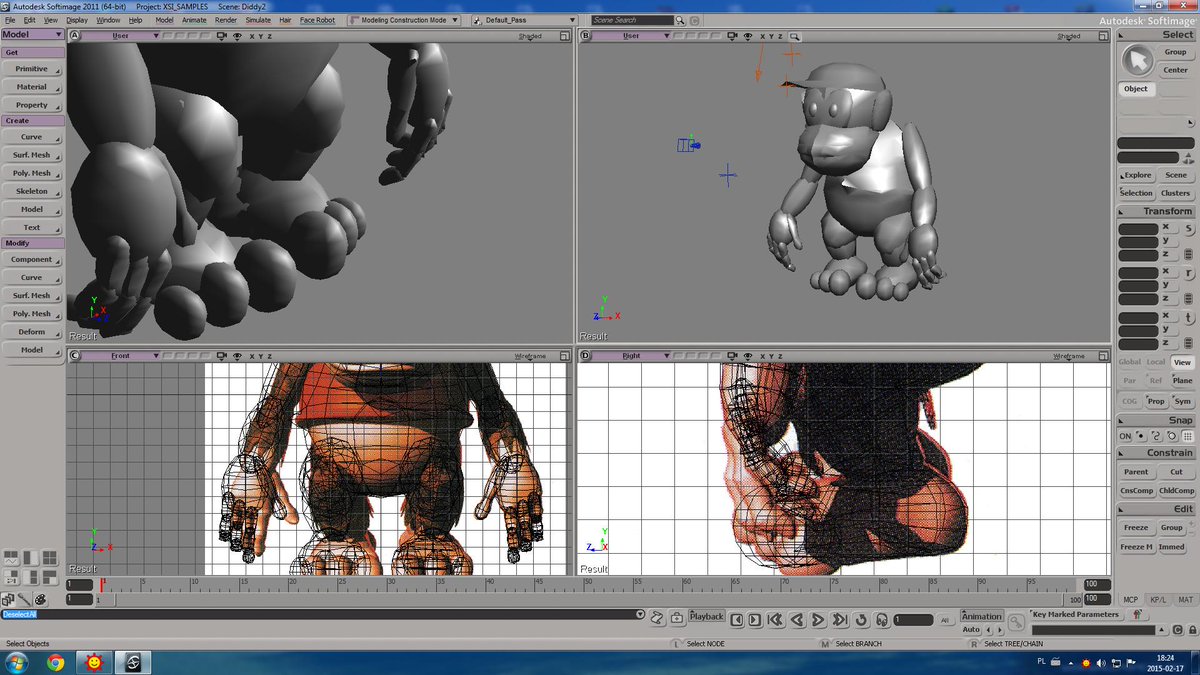
Task: Click camera icon in Front viewport header
Action: pos(223,356)
